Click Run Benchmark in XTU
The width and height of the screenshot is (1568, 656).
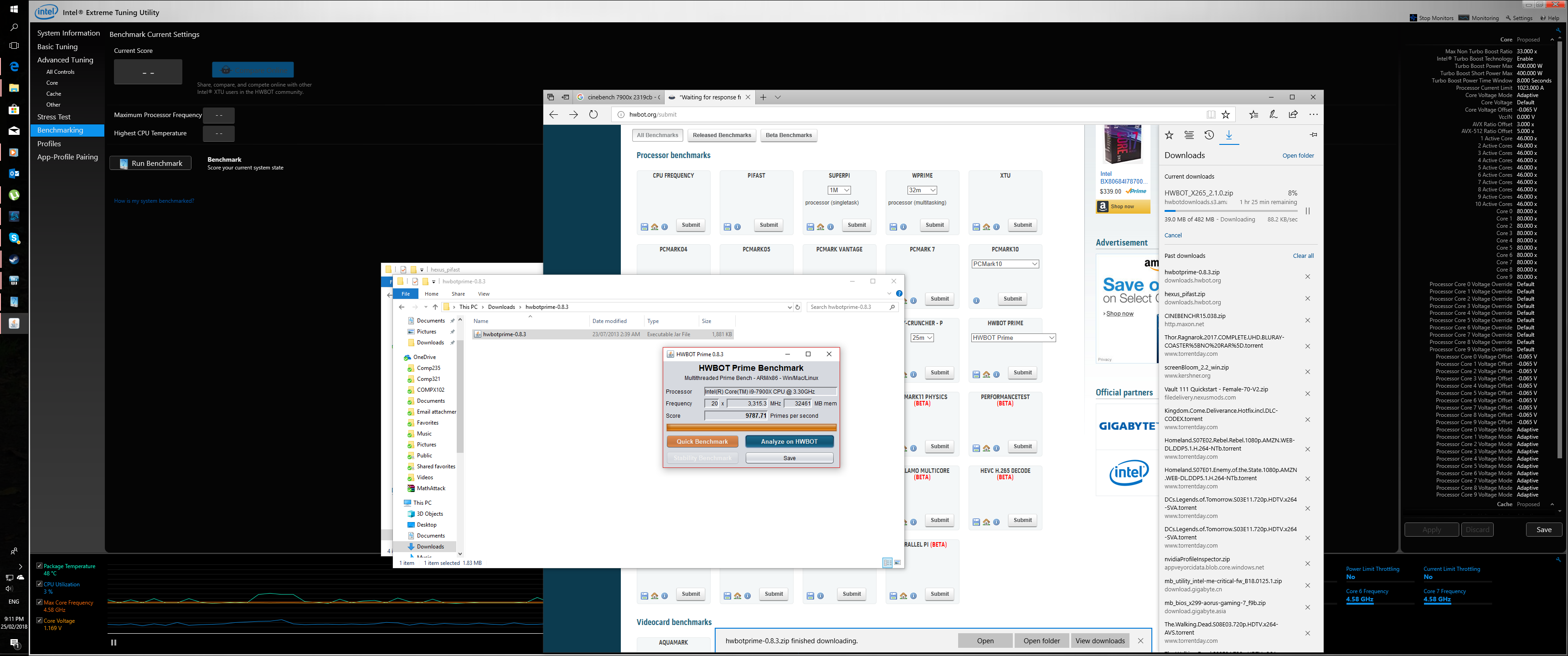150,163
